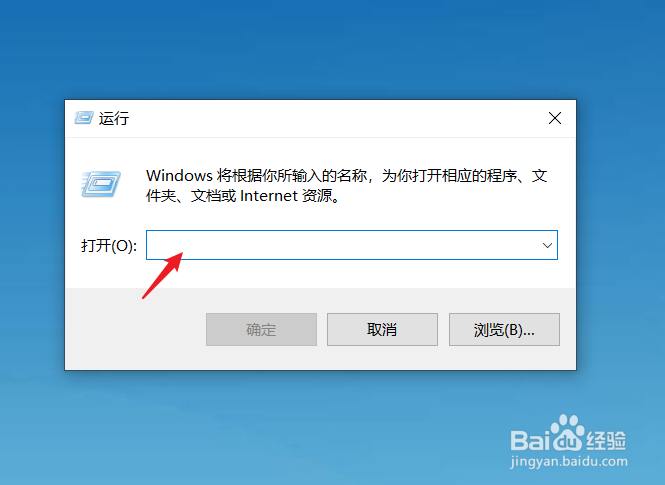Screen dimensions: 665x485
Task: Click the 确定 button
Action: click(x=261, y=329)
